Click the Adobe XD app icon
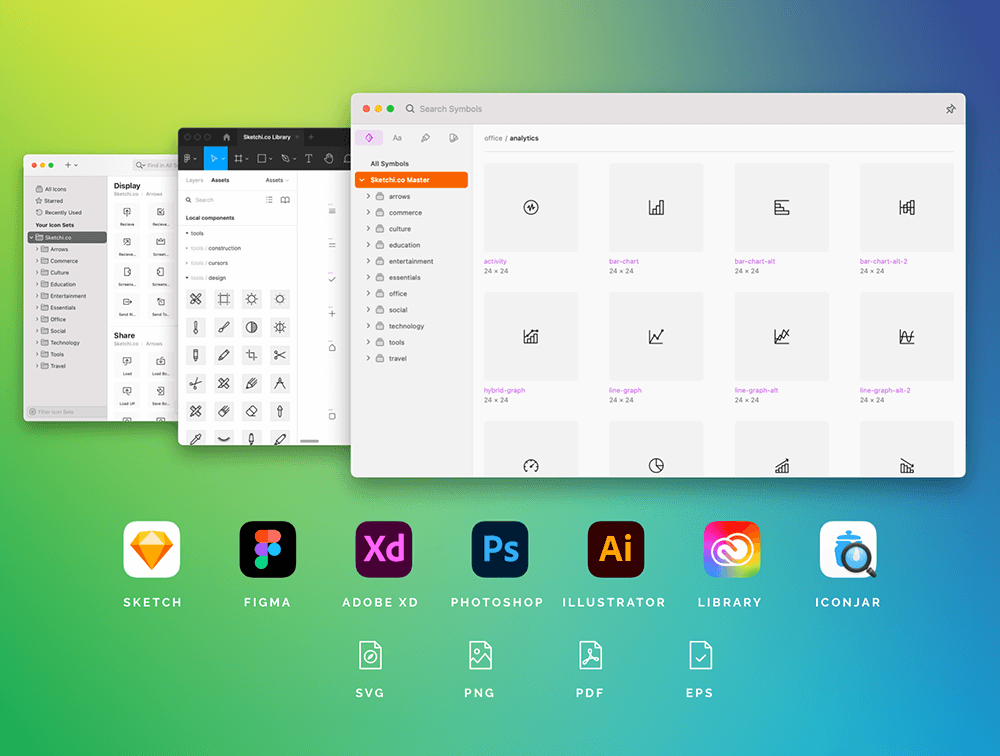 point(384,549)
